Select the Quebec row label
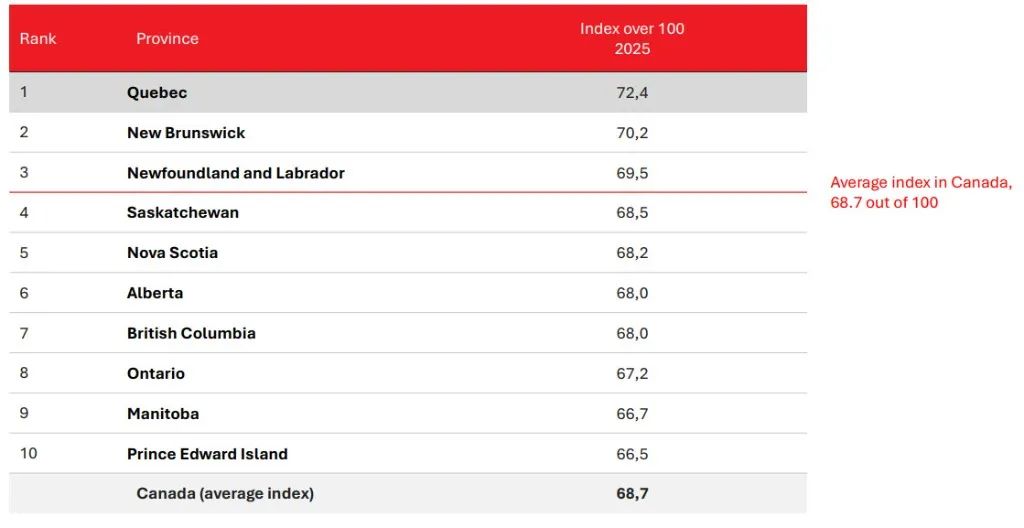The height and width of the screenshot is (528, 1024). pyautogui.click(x=157, y=93)
